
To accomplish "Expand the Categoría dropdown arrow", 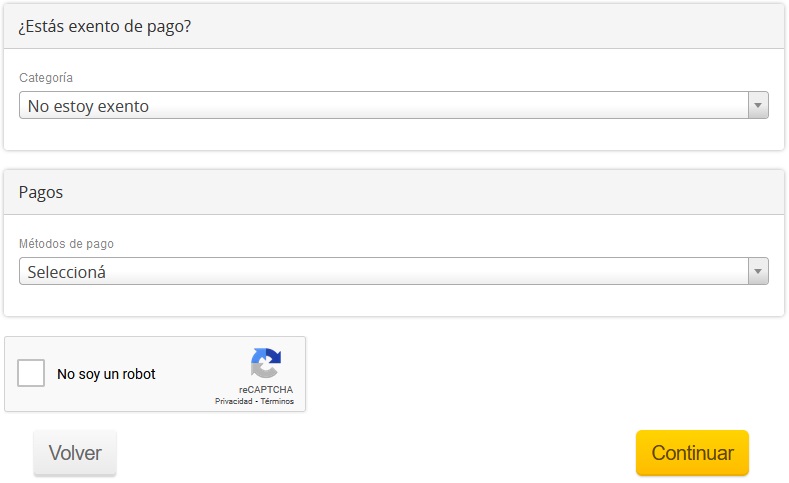I will point(758,105).
